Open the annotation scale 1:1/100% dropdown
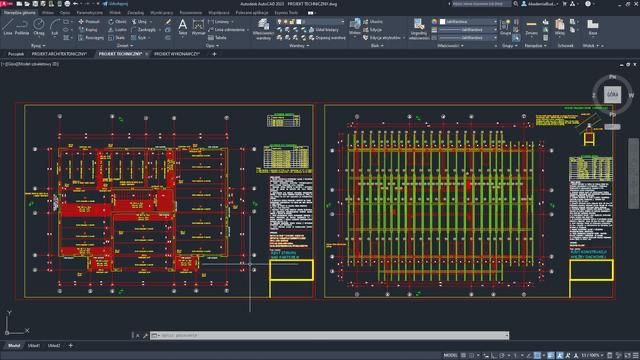This screenshot has width=640, height=360. coord(592,356)
